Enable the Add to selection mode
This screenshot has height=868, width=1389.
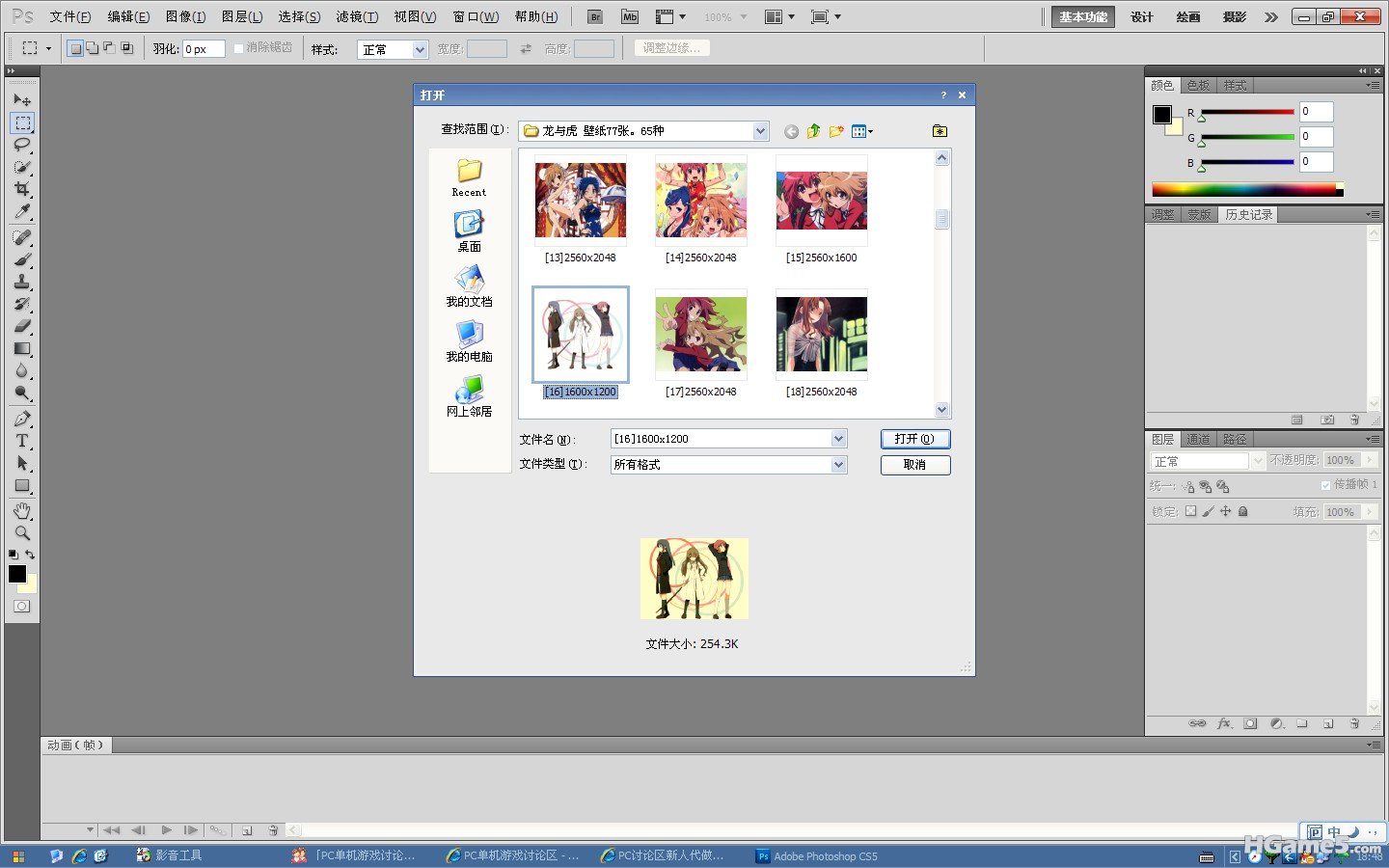[x=92, y=48]
